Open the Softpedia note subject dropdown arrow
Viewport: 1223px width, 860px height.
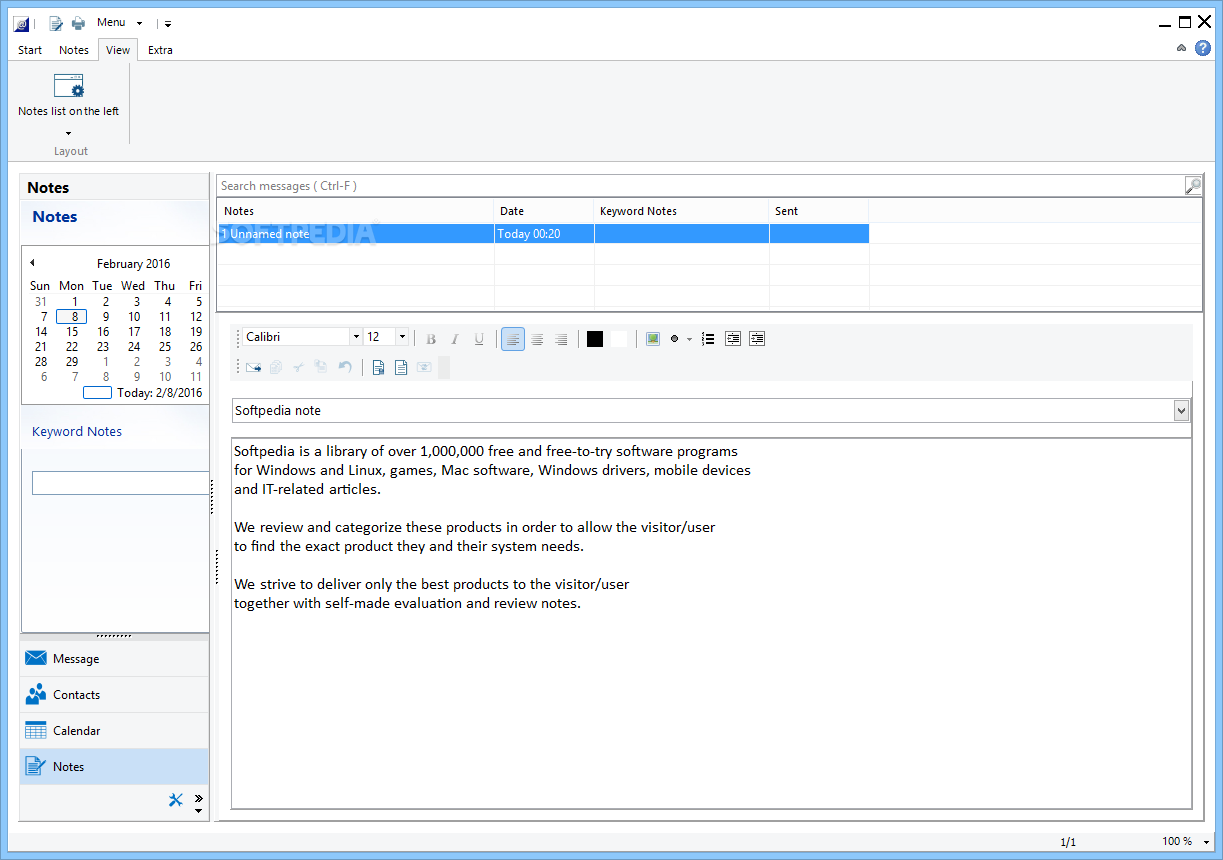click(x=1181, y=410)
